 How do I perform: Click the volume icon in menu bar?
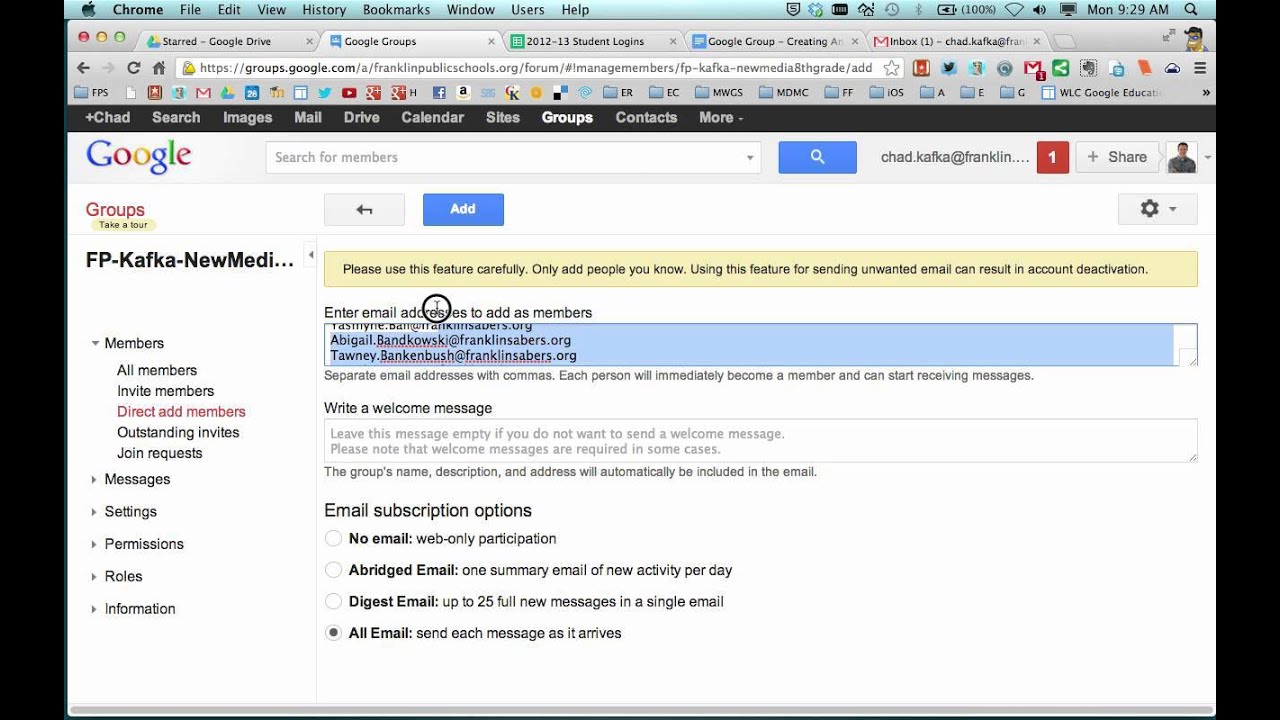(1041, 10)
